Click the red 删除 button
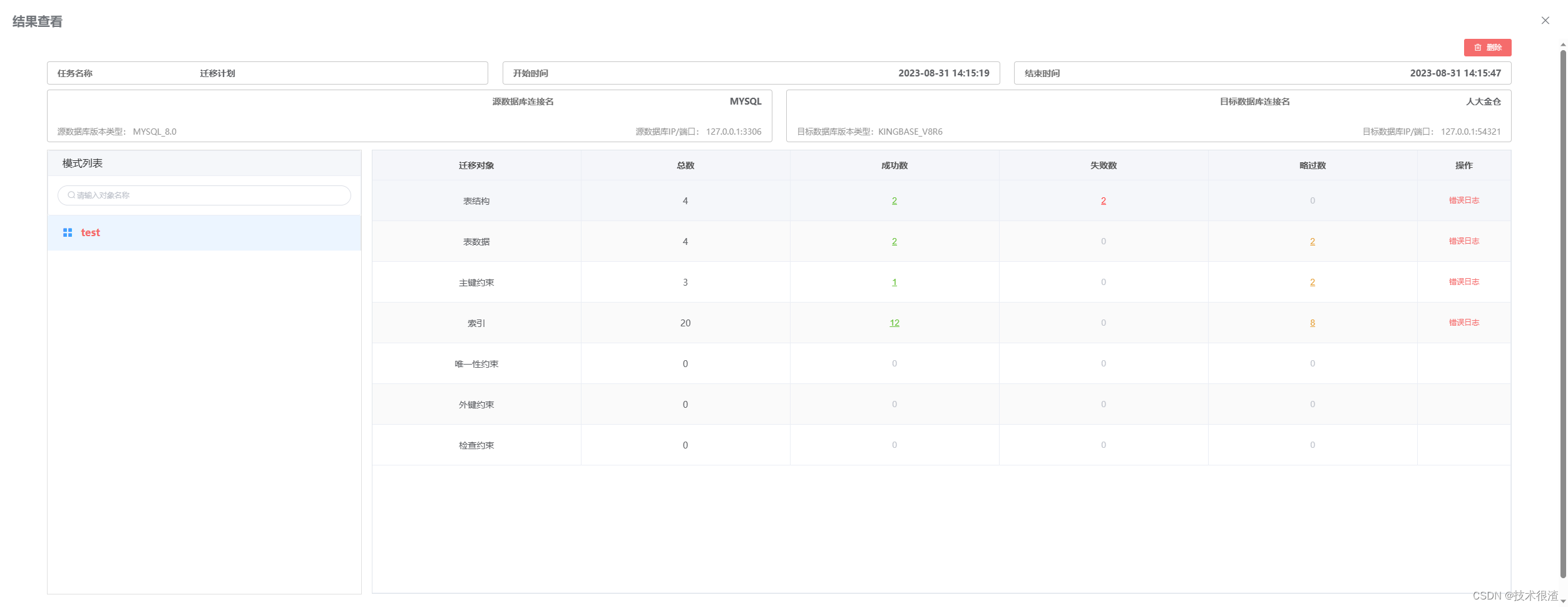 click(1487, 48)
